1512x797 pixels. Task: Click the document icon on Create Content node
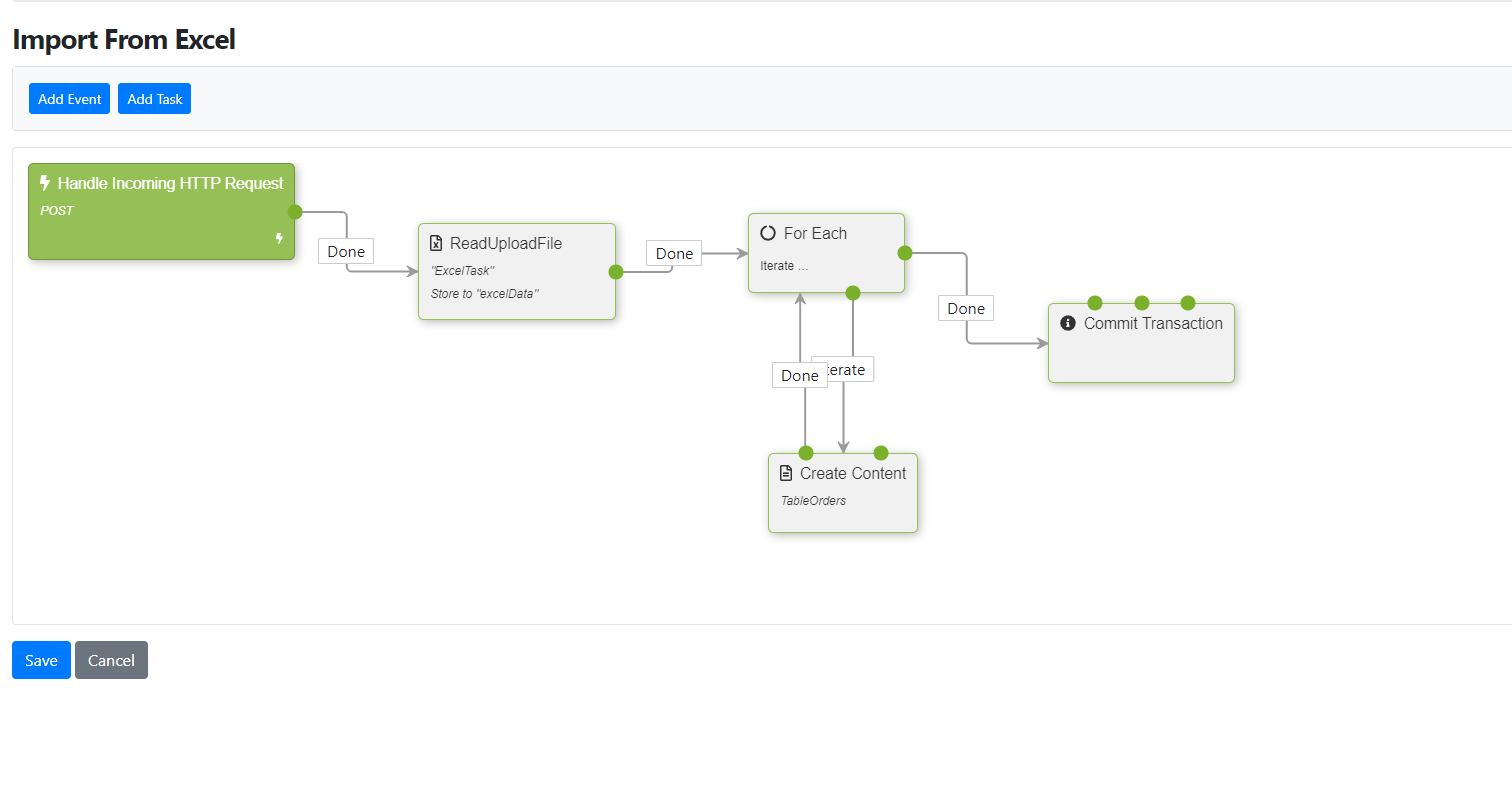point(786,473)
